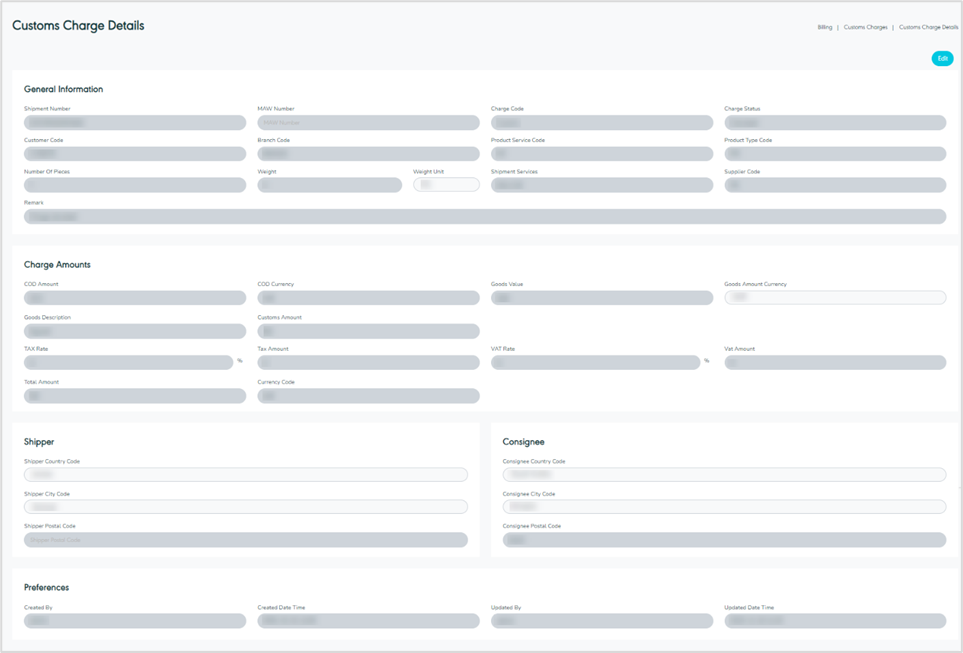963x653 pixels.
Task: Go to Customs Charges breadcrumb
Action: click(865, 27)
